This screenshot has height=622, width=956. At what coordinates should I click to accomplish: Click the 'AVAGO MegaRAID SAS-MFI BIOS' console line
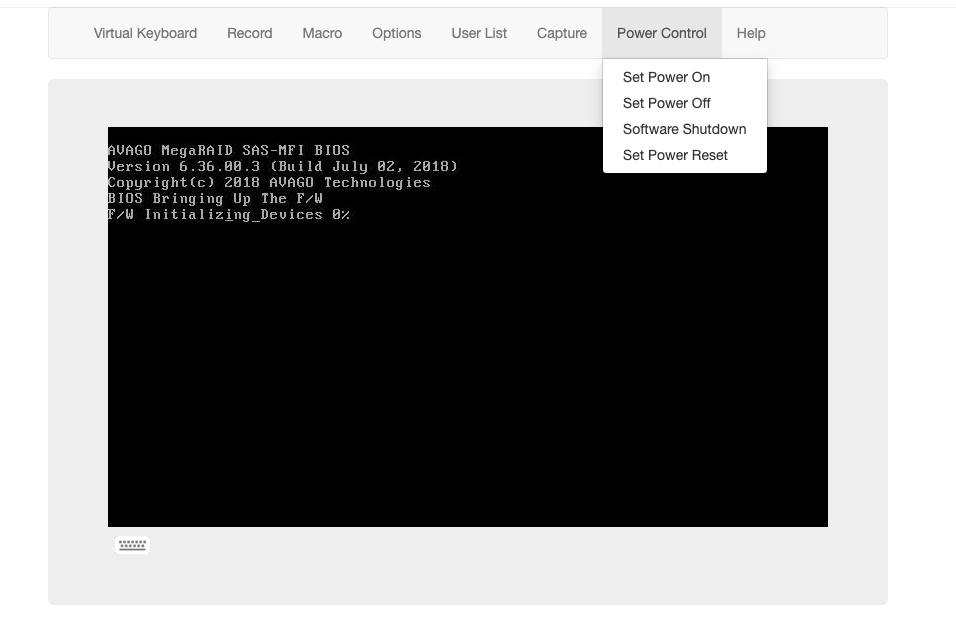(229, 150)
